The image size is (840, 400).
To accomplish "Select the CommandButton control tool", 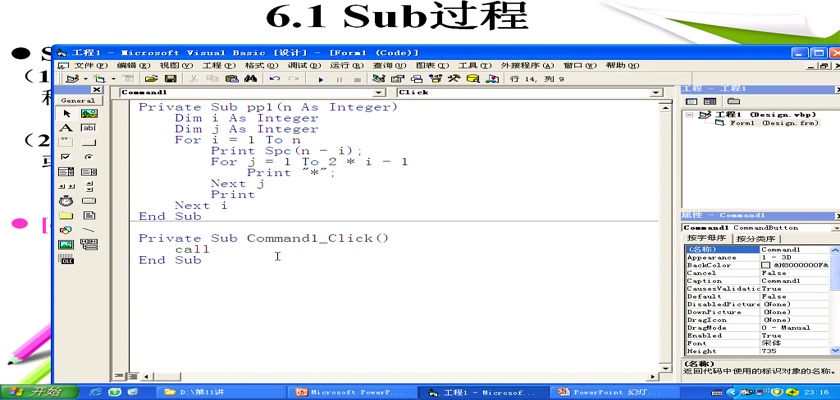I will click(89, 142).
